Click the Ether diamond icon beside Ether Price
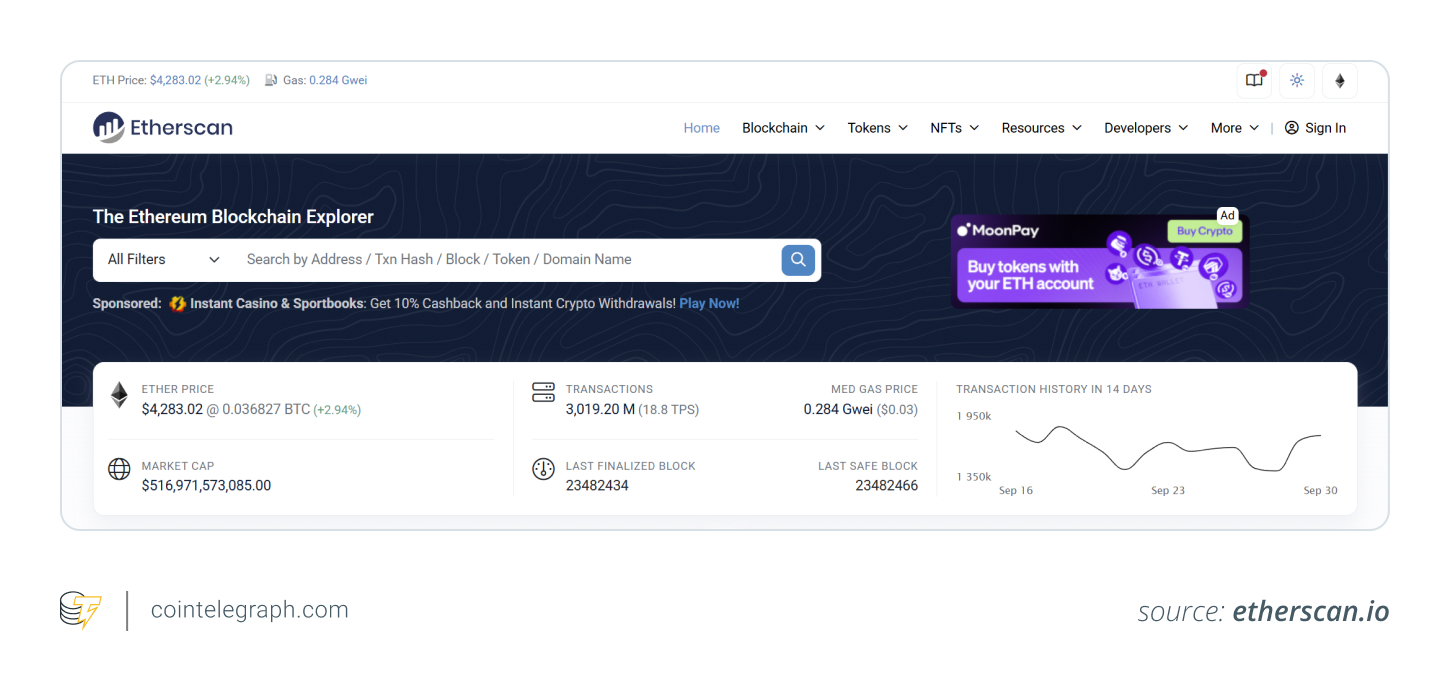 [x=119, y=395]
